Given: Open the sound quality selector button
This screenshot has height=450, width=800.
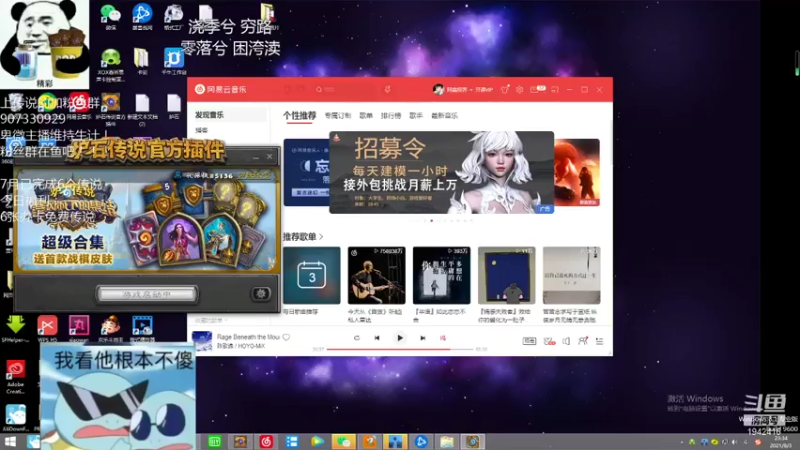Looking at the screenshot, I should pos(529,341).
